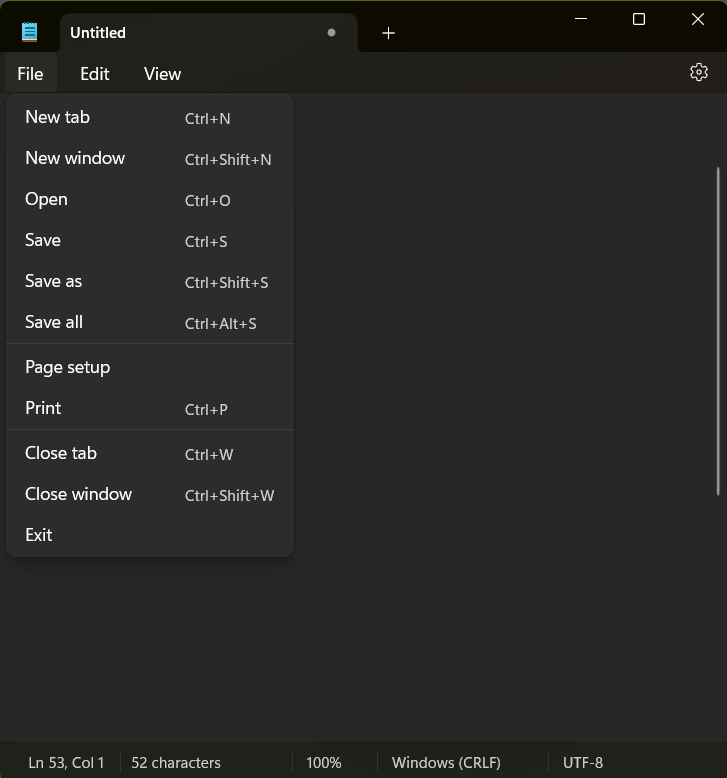Click the Notepad app icon in title bar

[x=30, y=32]
